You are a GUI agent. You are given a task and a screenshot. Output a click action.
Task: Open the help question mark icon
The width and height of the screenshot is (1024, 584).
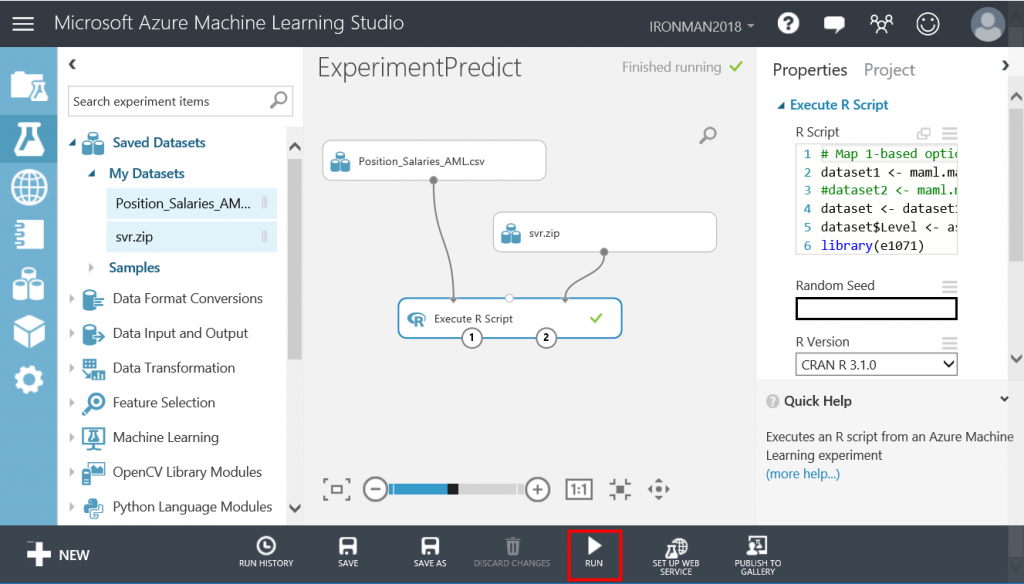click(788, 24)
